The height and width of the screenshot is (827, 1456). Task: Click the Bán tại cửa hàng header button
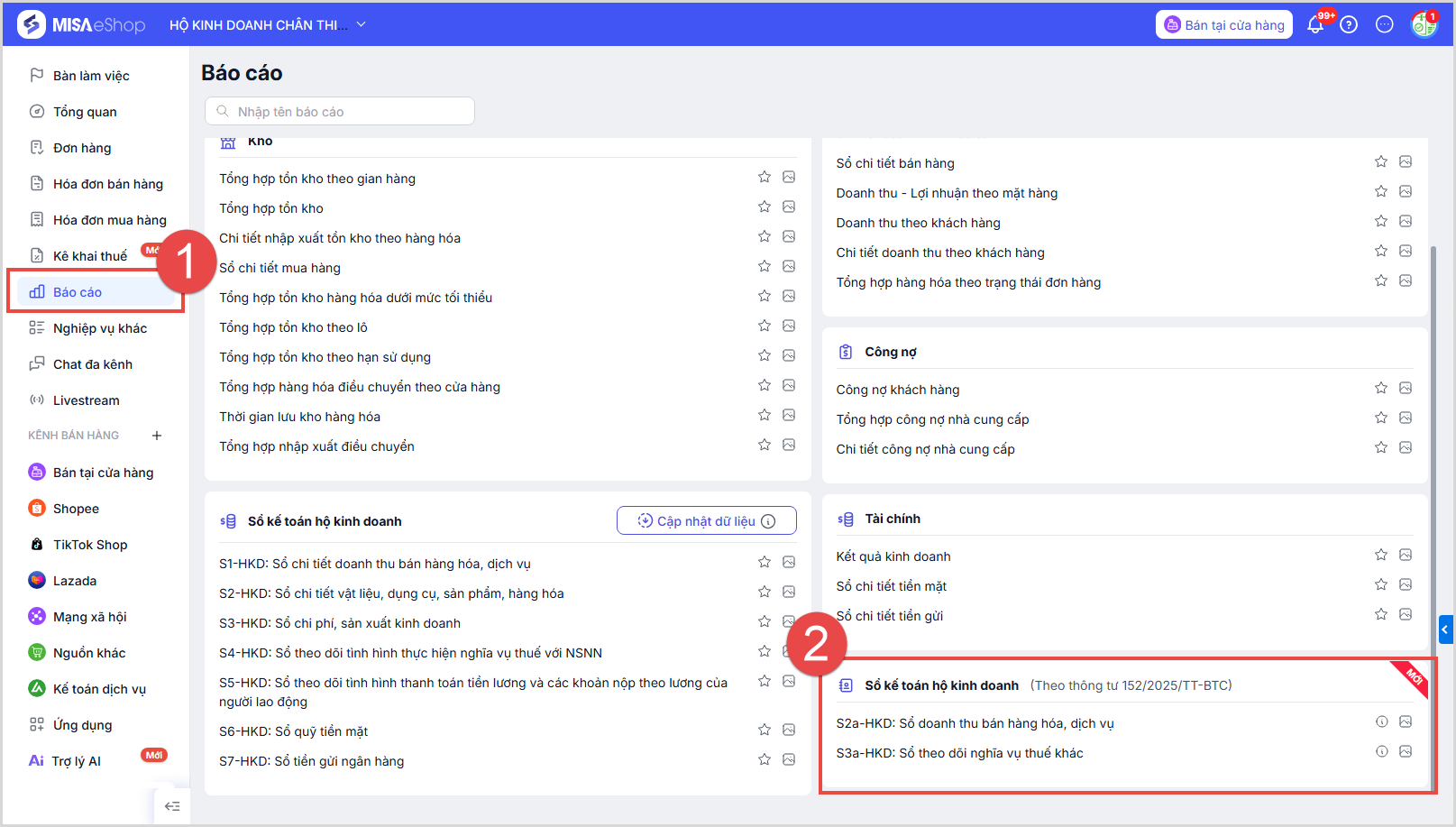coord(1223,25)
